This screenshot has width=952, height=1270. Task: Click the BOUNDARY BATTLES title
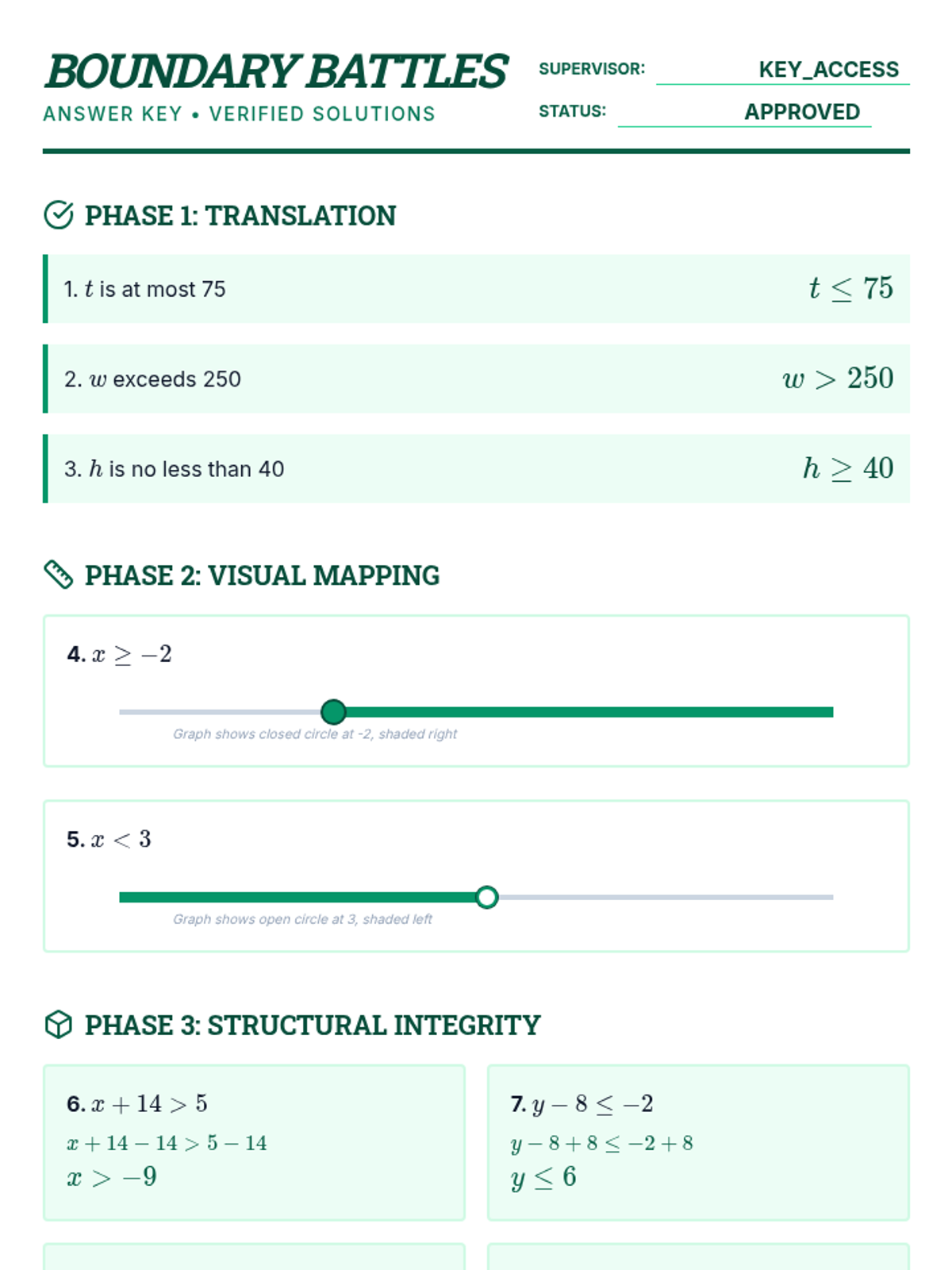click(x=276, y=71)
